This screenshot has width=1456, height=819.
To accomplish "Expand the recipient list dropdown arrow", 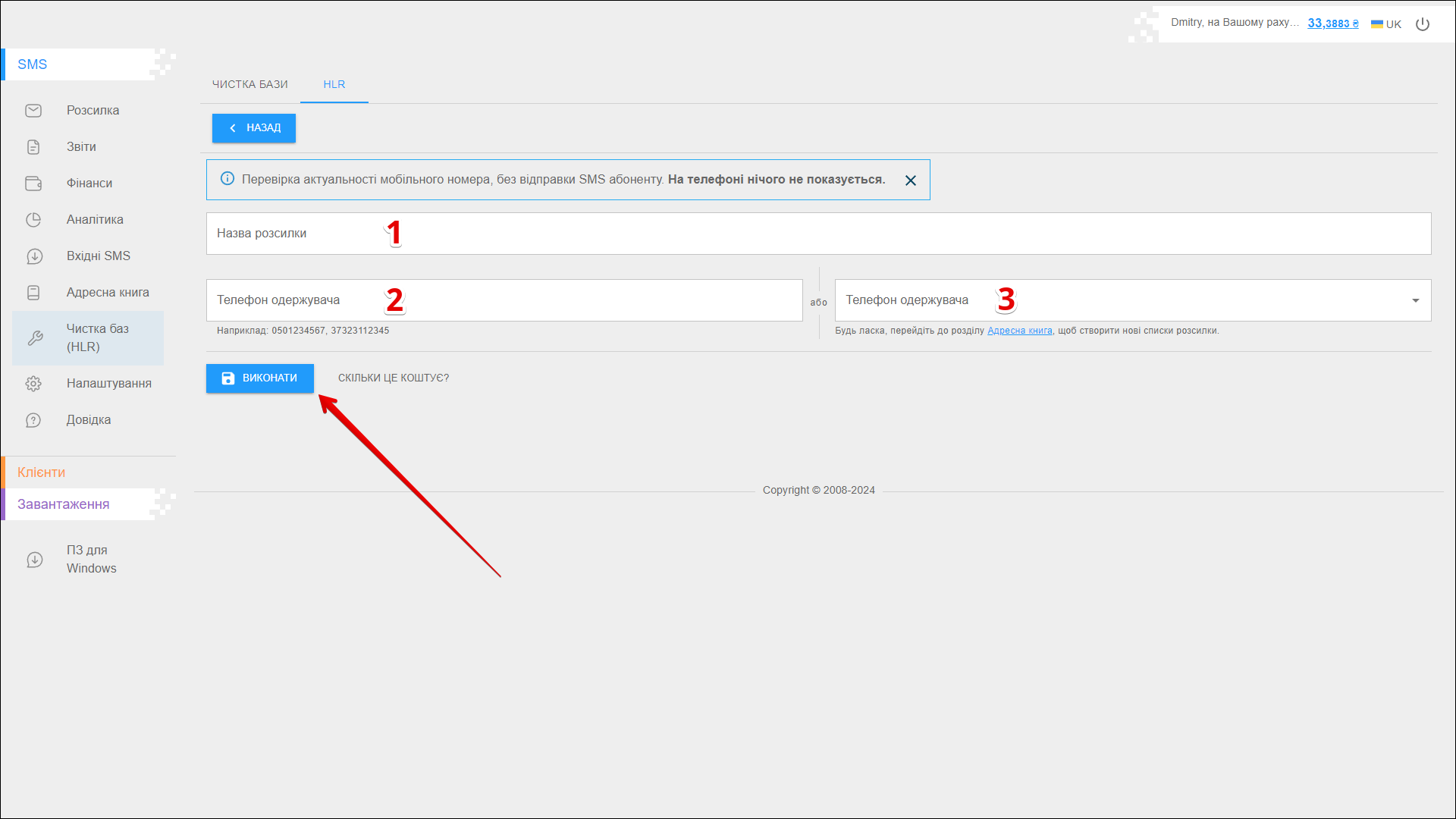I will 1415,301.
